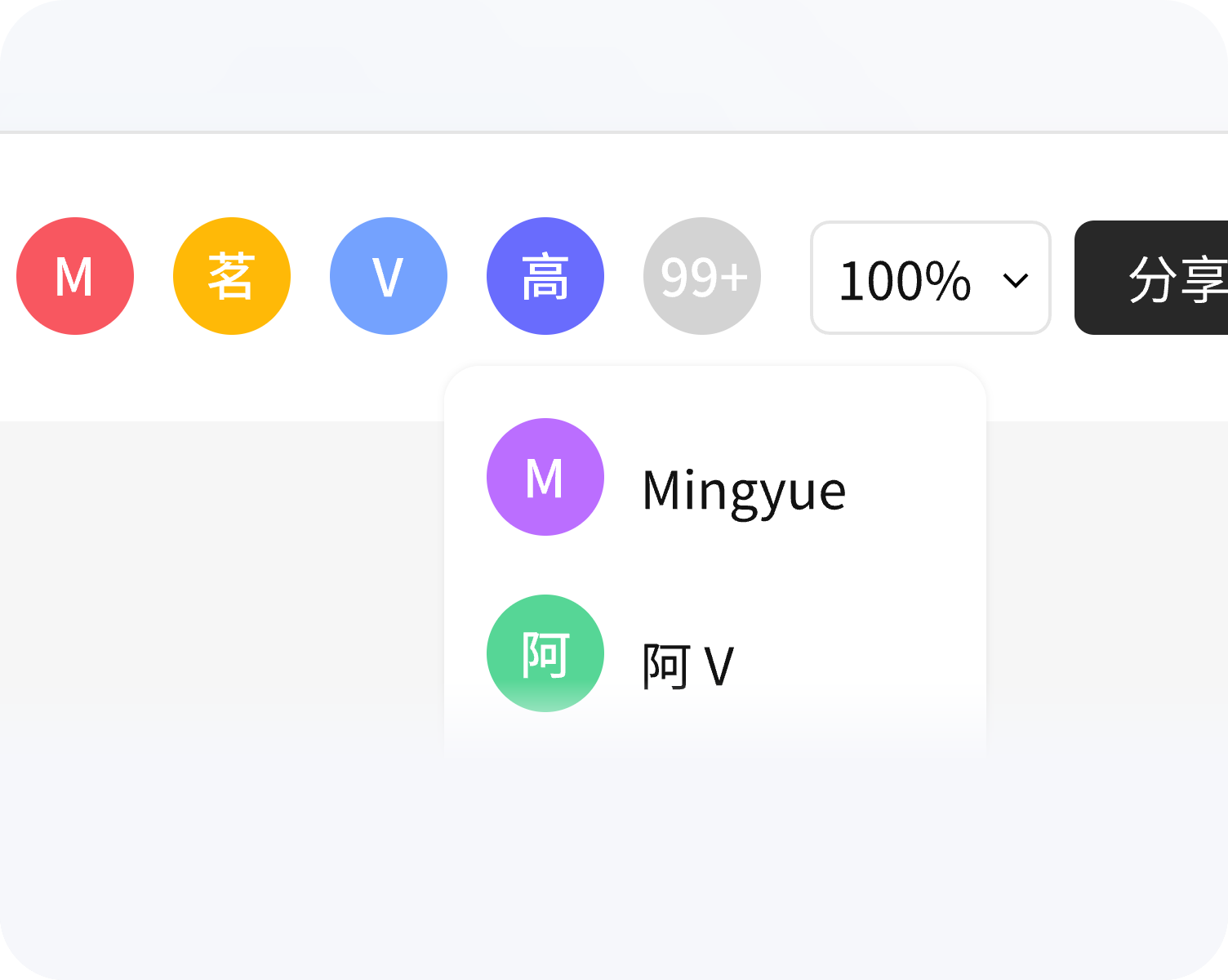The width and height of the screenshot is (1228, 980).
Task: Open the purple 高 collaborator avatar
Action: pos(545,276)
